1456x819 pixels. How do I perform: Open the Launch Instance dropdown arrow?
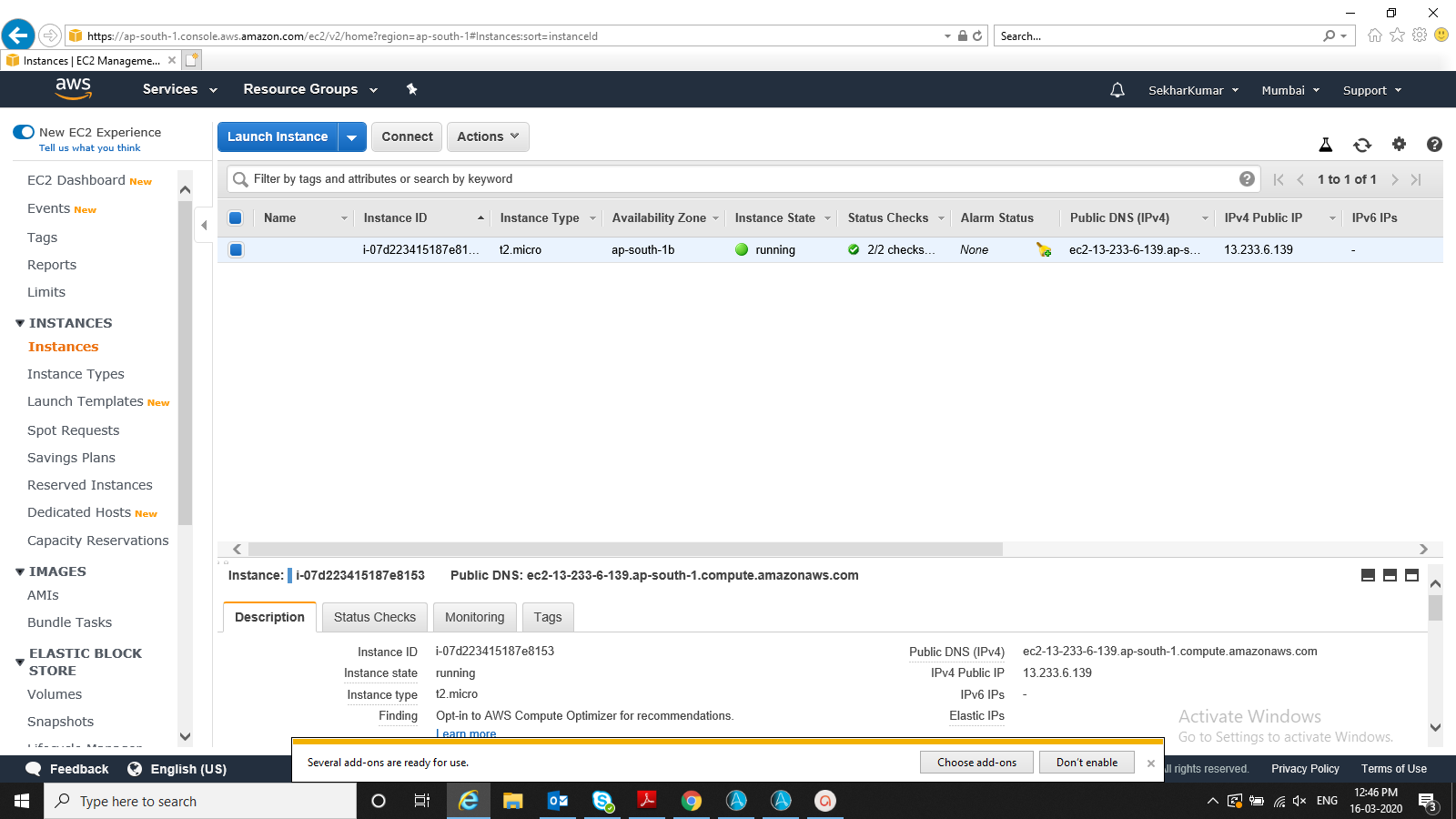point(352,136)
